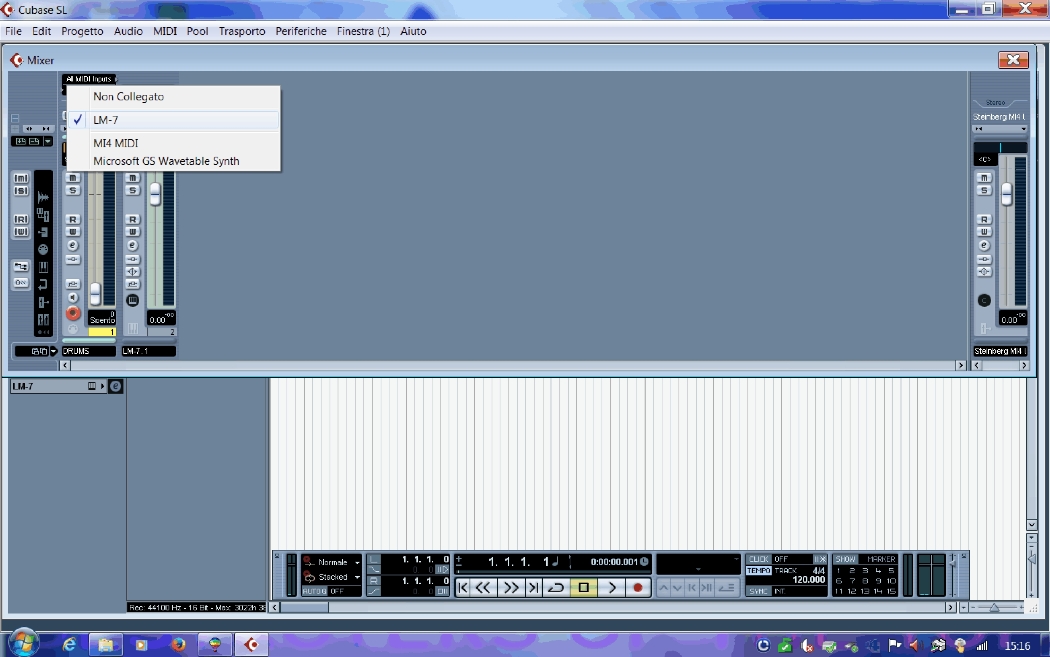Rewind using the transport panel
1050x657 pixels.
(x=483, y=587)
